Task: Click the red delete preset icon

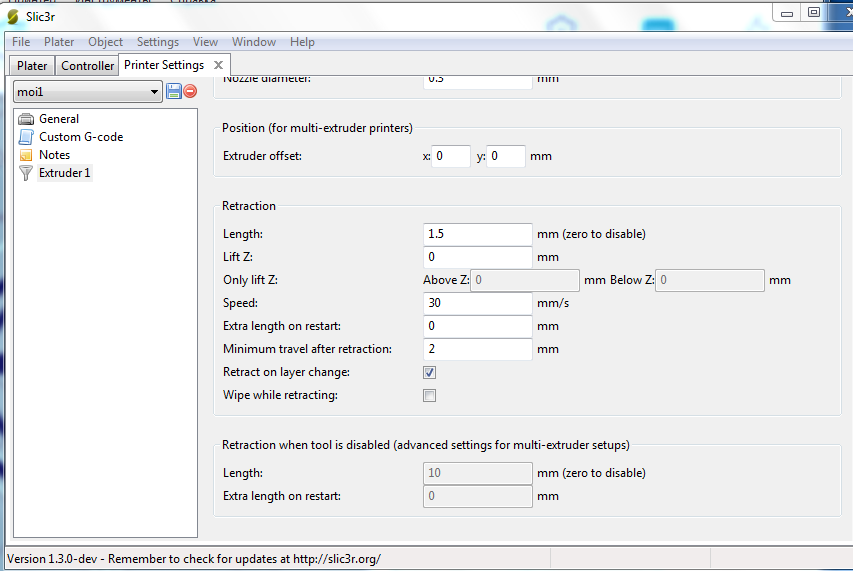Action: pos(190,91)
